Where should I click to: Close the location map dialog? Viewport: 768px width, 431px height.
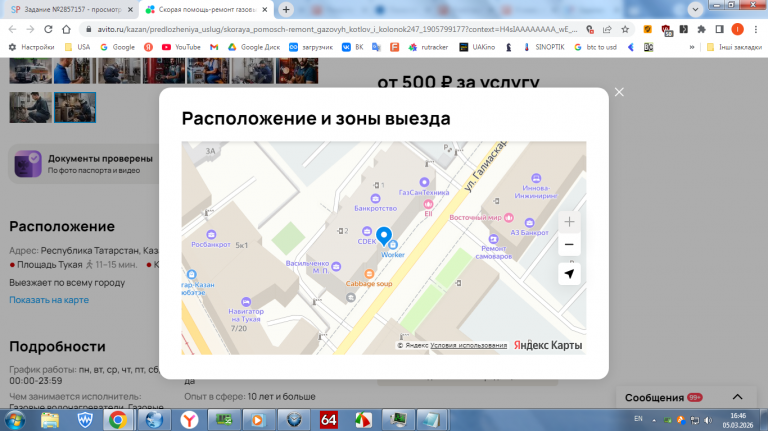pos(619,92)
